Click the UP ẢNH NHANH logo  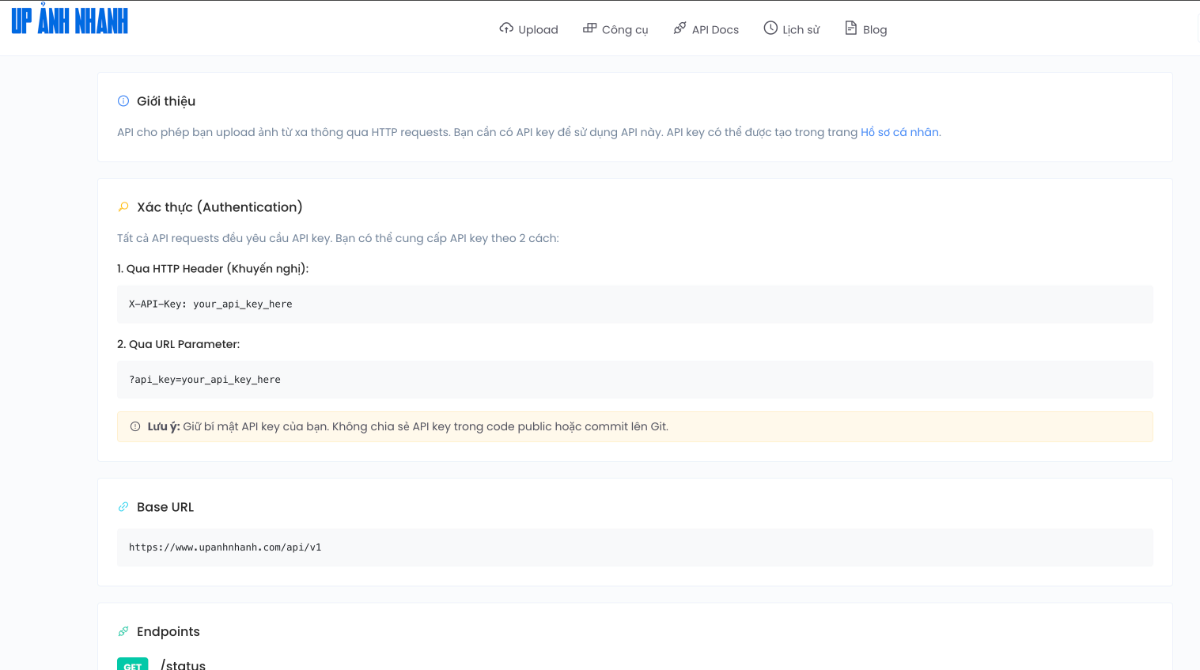pos(70,21)
